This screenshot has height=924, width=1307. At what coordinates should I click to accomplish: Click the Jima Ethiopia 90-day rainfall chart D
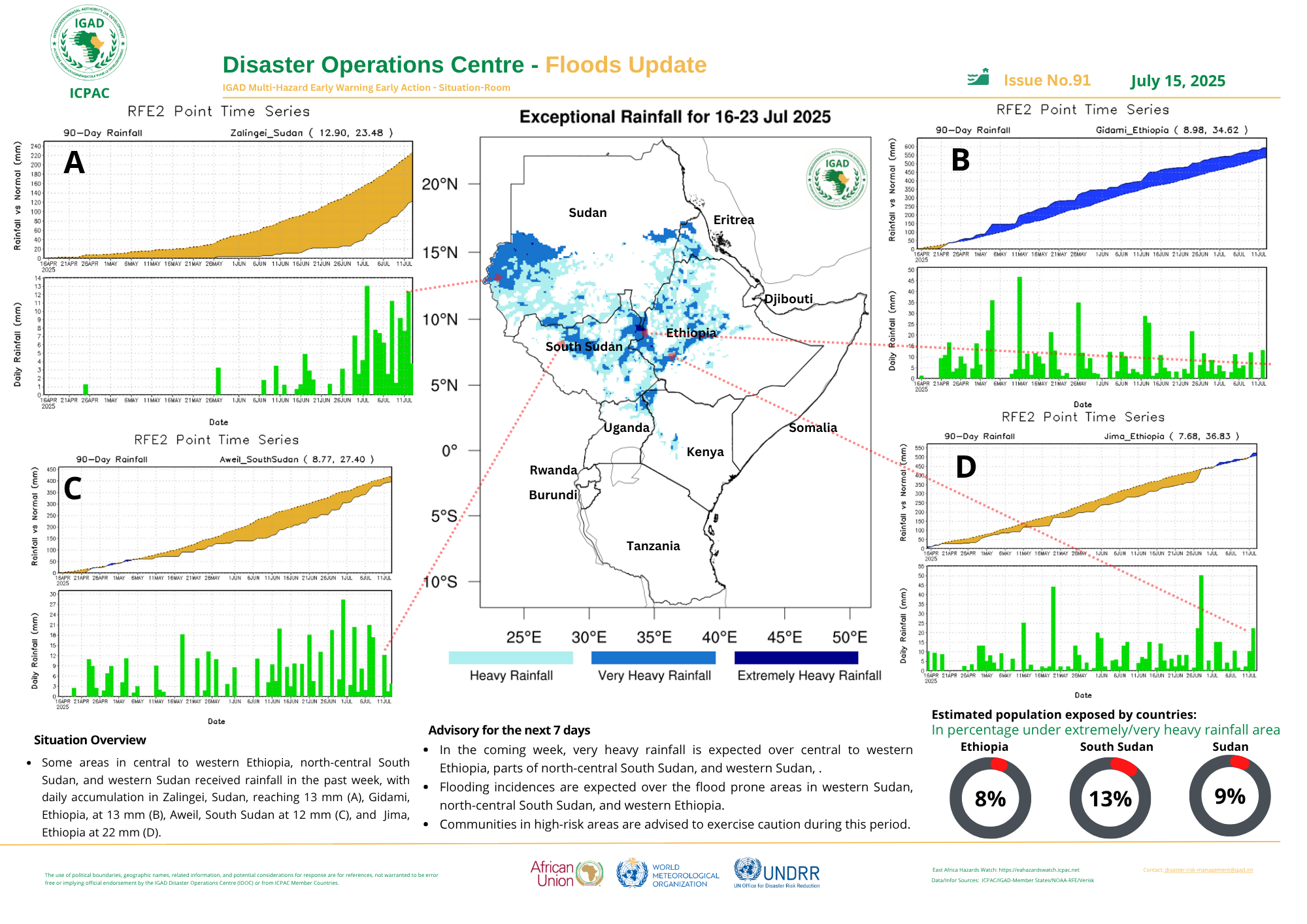coord(1091,497)
